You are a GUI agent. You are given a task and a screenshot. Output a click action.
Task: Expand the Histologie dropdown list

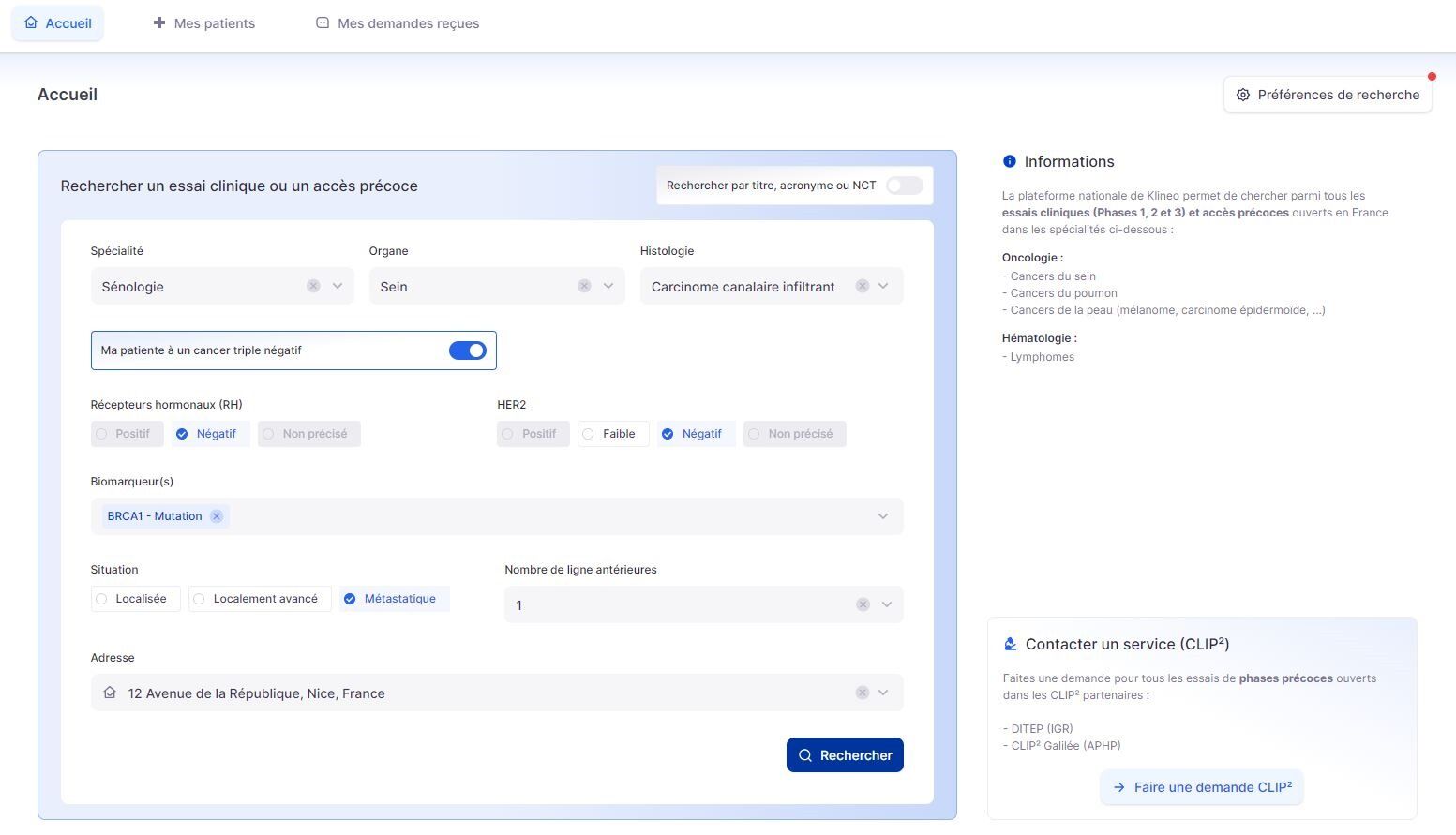(883, 286)
